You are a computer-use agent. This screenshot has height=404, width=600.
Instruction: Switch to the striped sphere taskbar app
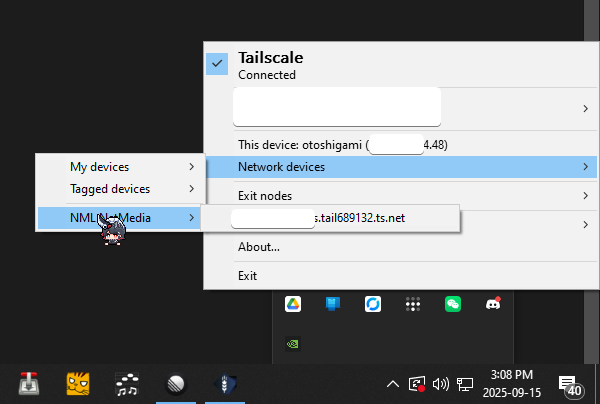tap(176, 384)
